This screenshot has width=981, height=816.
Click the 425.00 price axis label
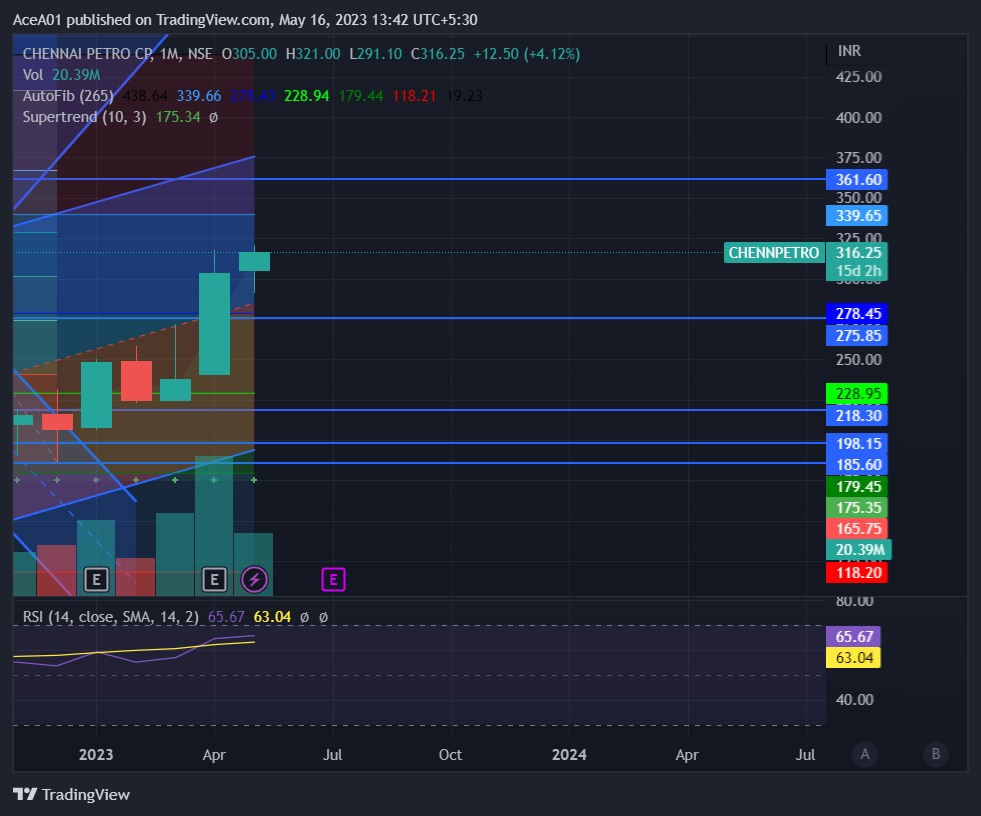pyautogui.click(x=858, y=77)
